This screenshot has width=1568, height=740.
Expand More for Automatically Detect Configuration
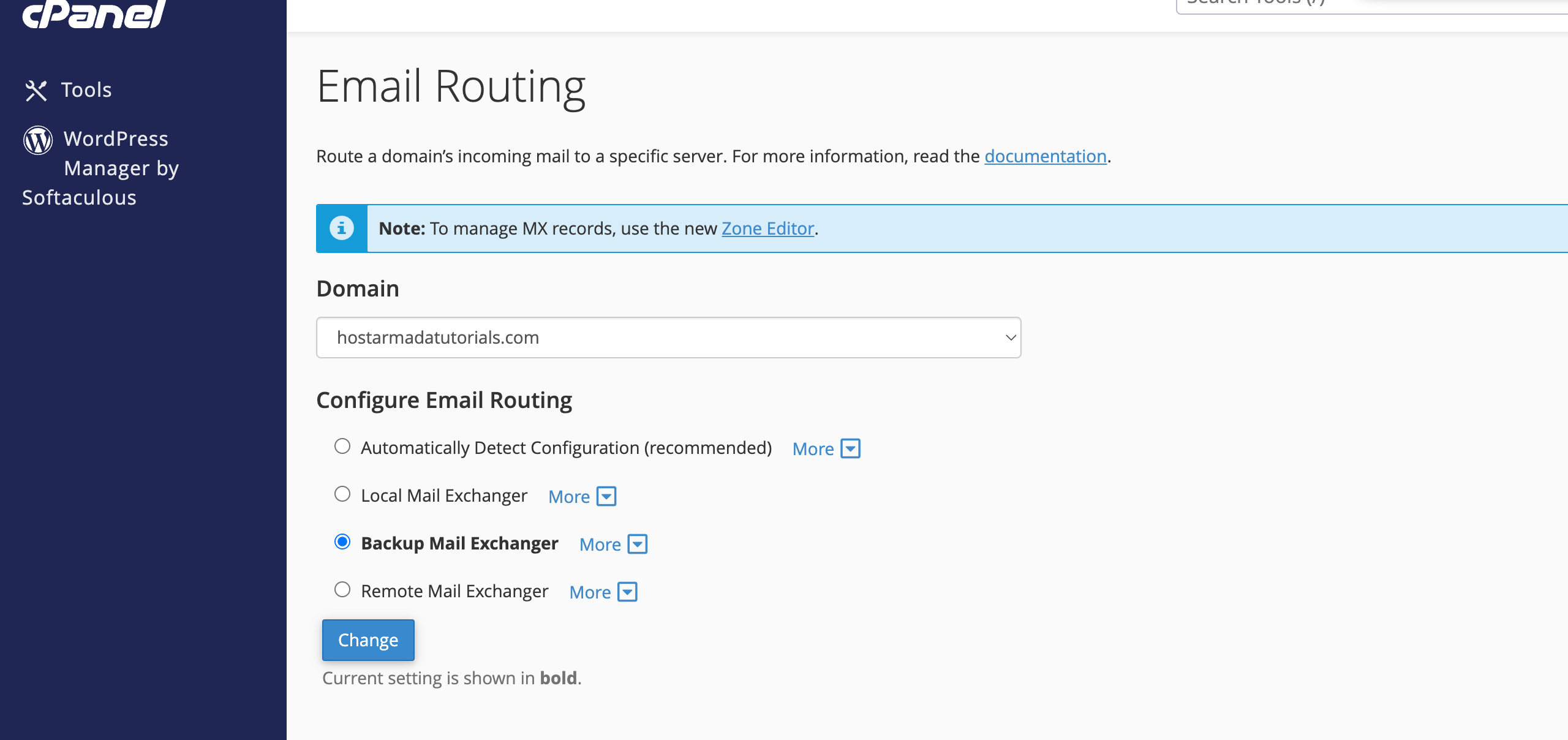pyautogui.click(x=826, y=449)
